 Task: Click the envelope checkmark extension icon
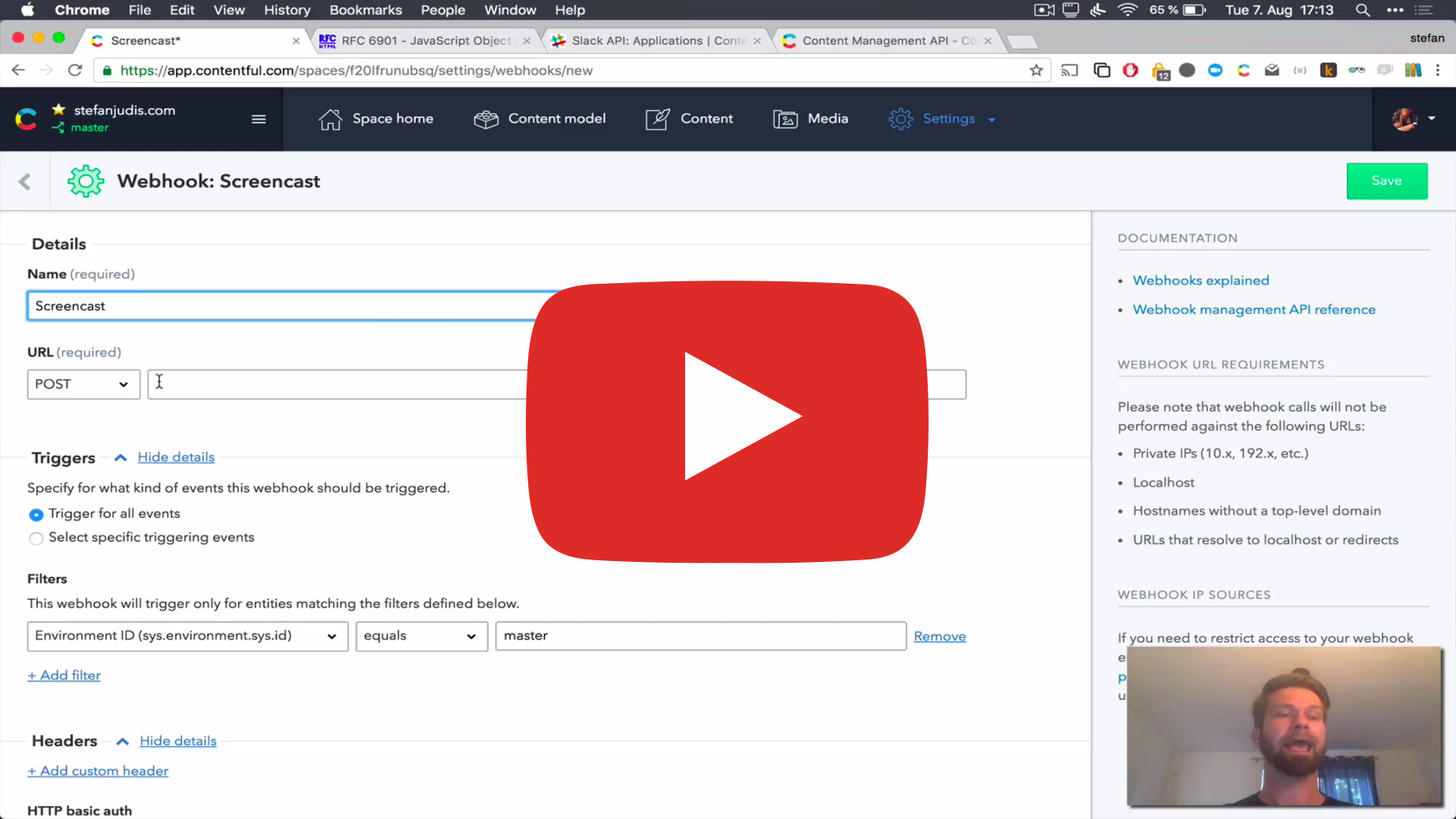(x=1272, y=70)
